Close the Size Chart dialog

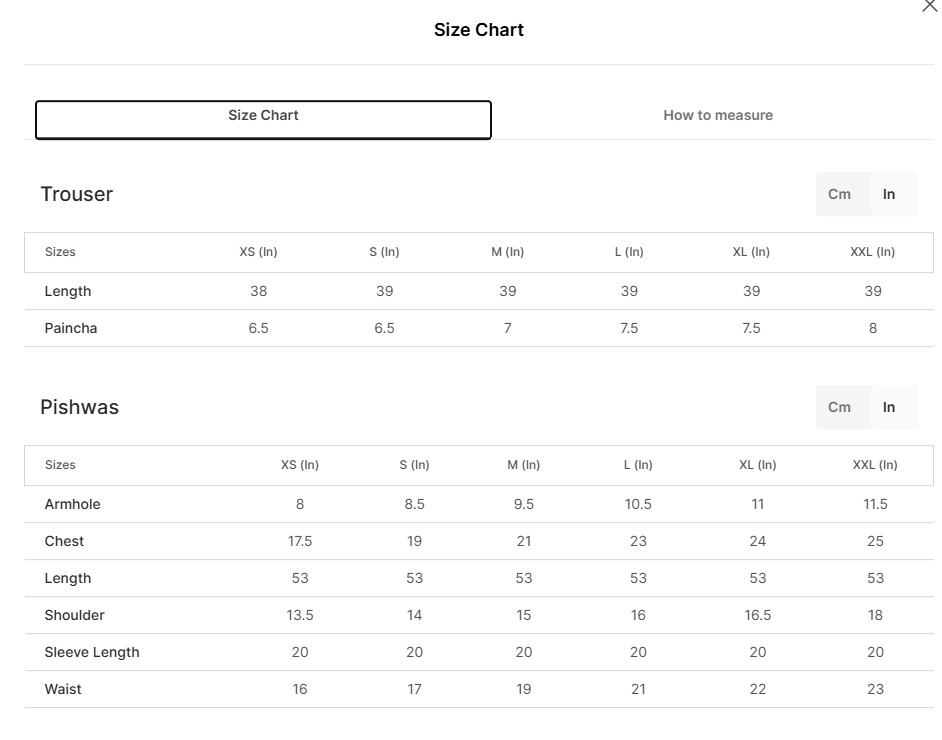[x=928, y=6]
